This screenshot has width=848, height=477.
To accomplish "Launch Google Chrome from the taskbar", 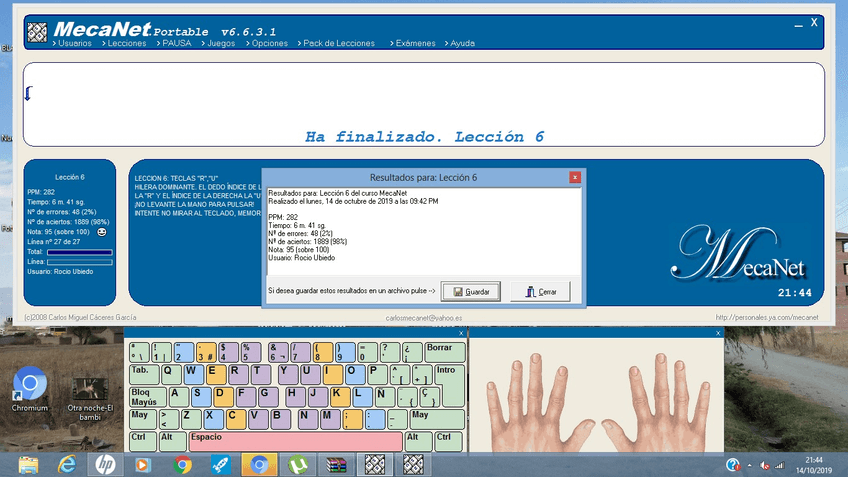I will point(182,465).
